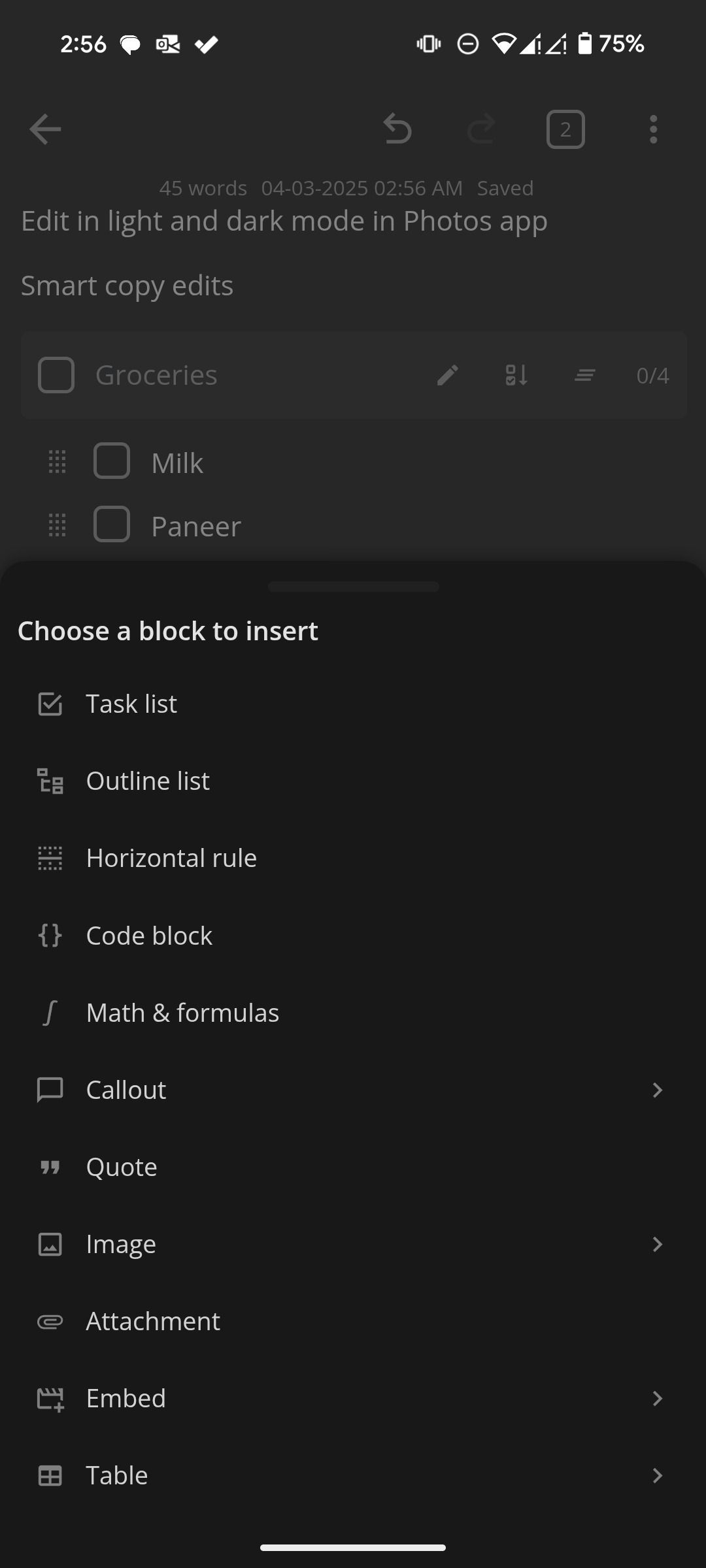Click the back arrow to exit the note

click(44, 129)
